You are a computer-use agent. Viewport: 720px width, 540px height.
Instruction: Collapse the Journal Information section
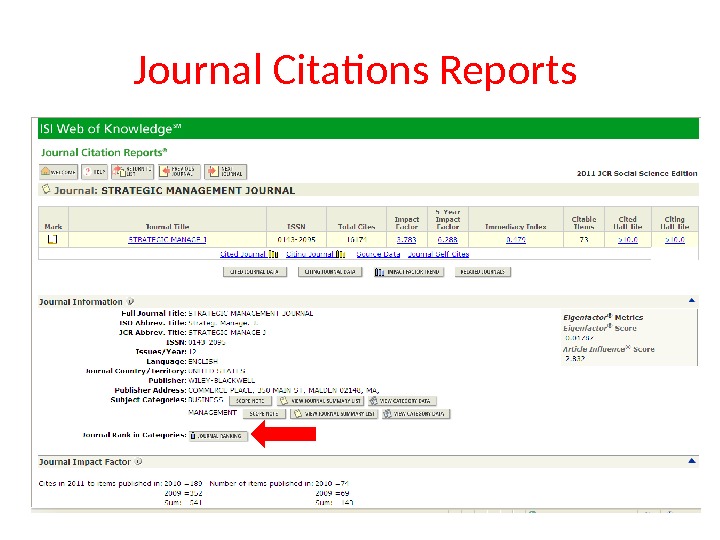[692, 300]
